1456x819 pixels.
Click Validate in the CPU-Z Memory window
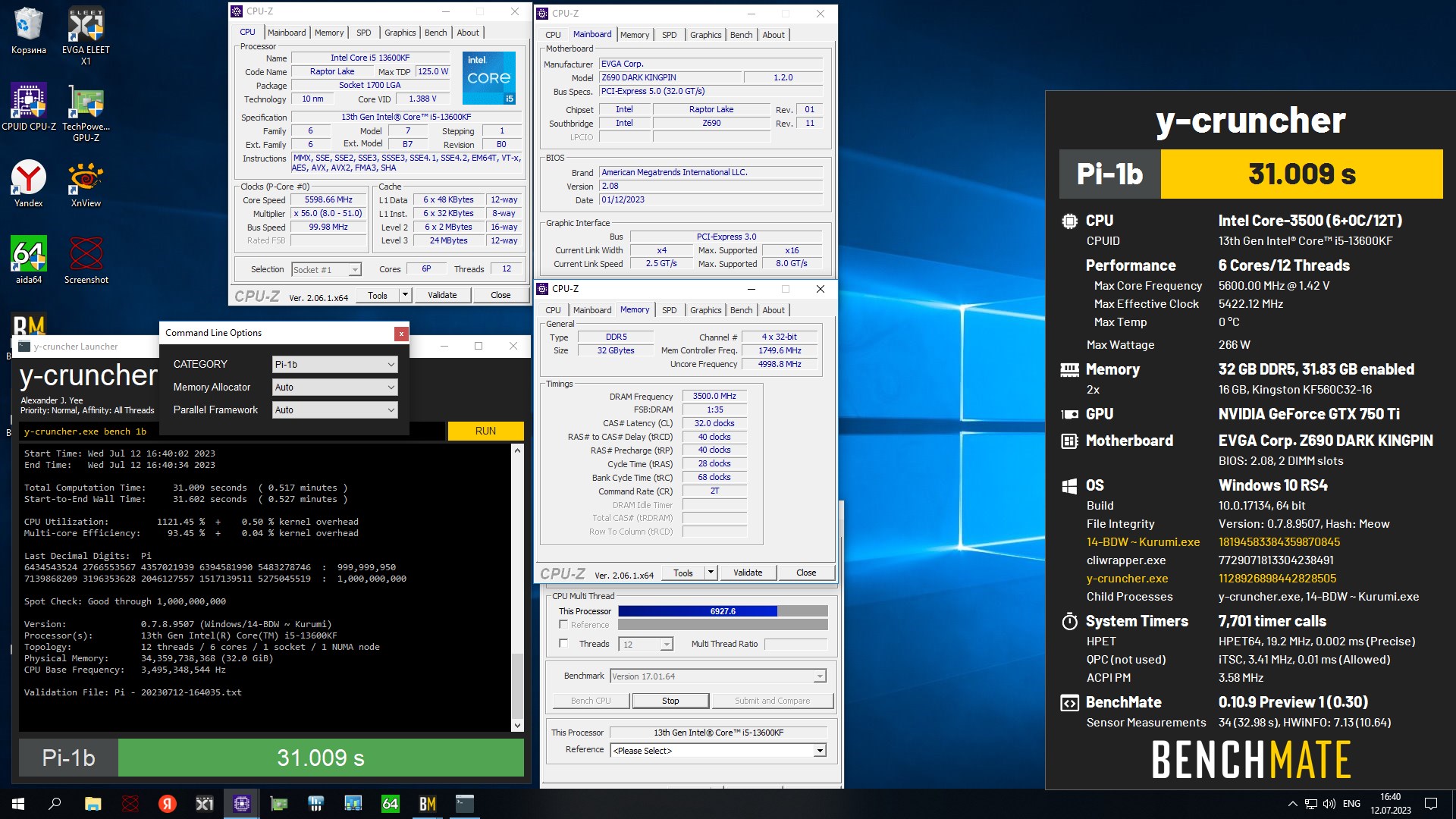[x=748, y=573]
